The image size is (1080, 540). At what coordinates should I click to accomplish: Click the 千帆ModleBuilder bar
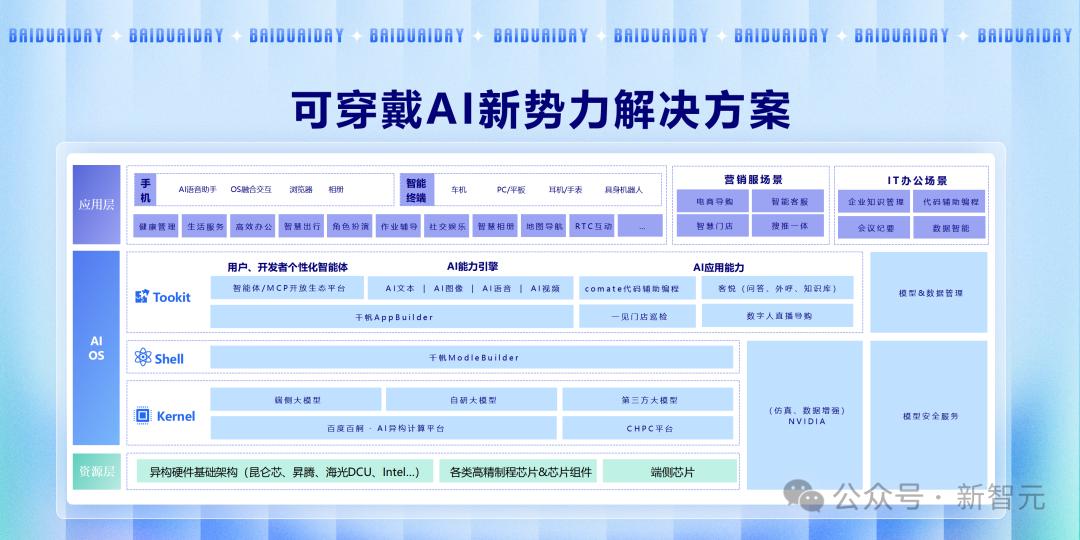[471, 358]
